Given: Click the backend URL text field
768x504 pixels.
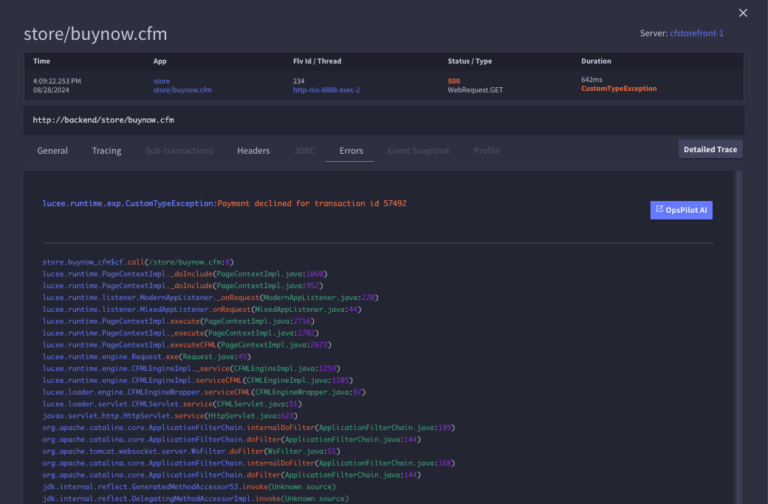Looking at the screenshot, I should point(384,120).
